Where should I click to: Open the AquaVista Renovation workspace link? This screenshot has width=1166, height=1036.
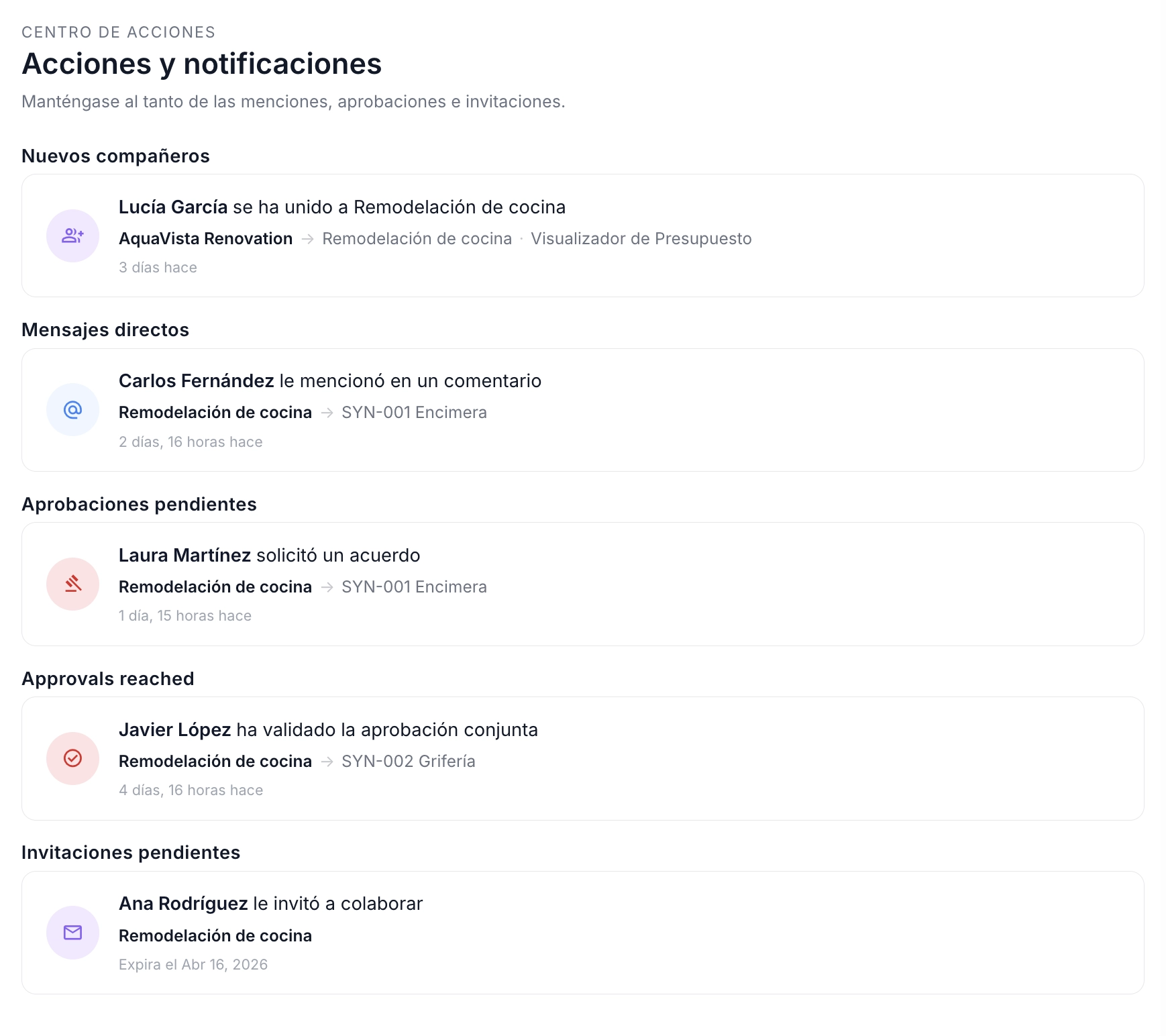pos(205,239)
